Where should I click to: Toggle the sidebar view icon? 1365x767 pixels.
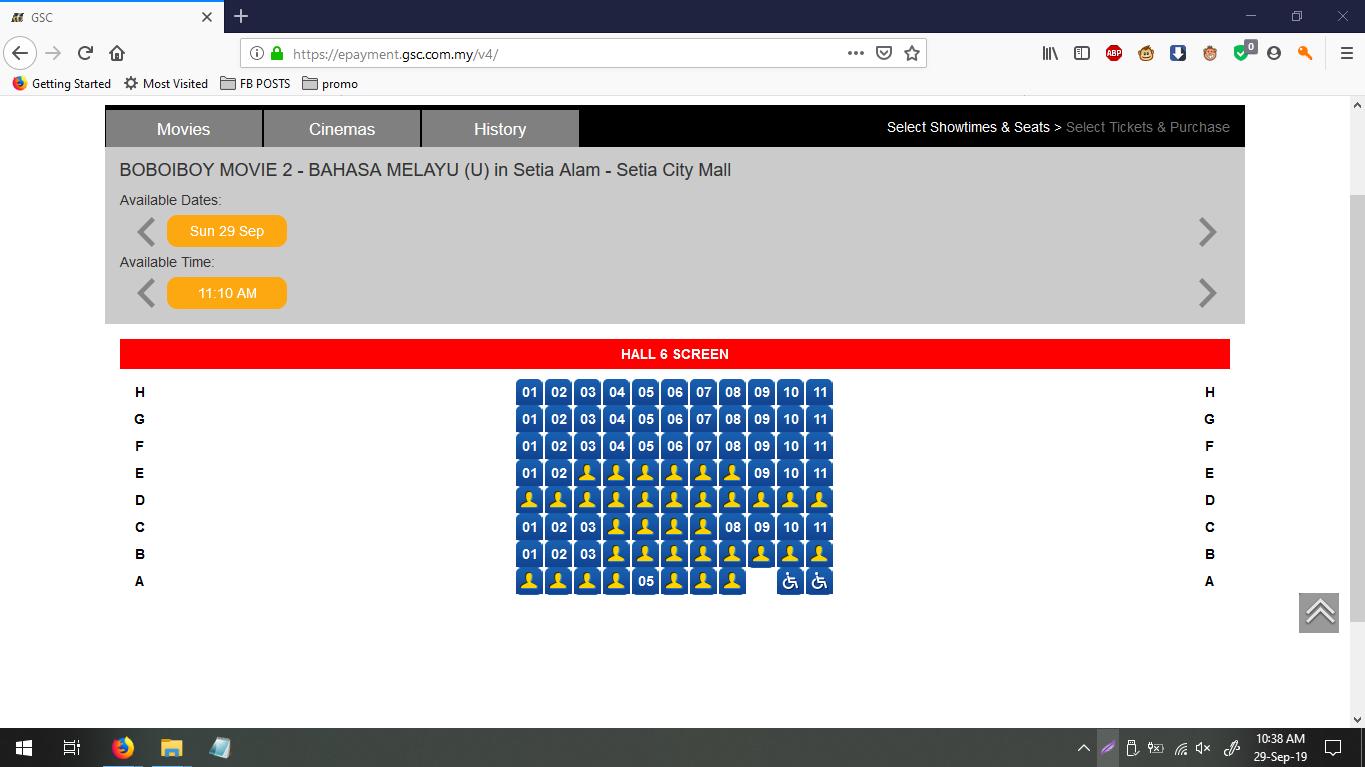1082,53
